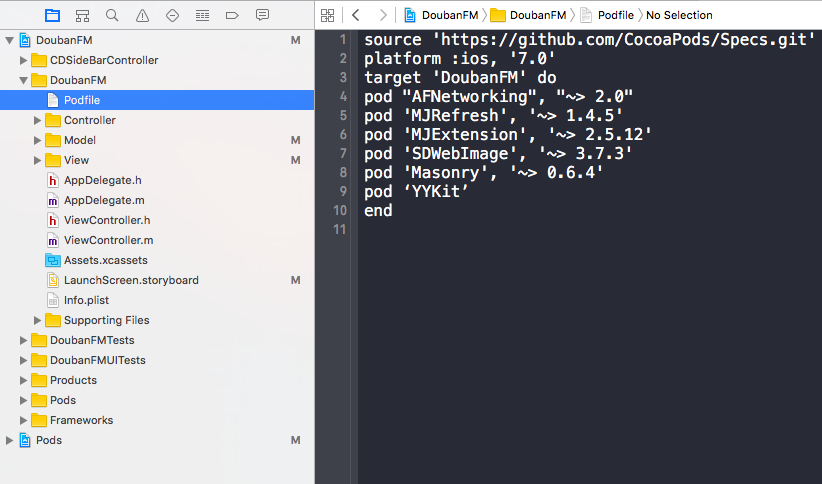Open the Breakpoint navigator icon
822x484 pixels.
[x=232, y=16]
